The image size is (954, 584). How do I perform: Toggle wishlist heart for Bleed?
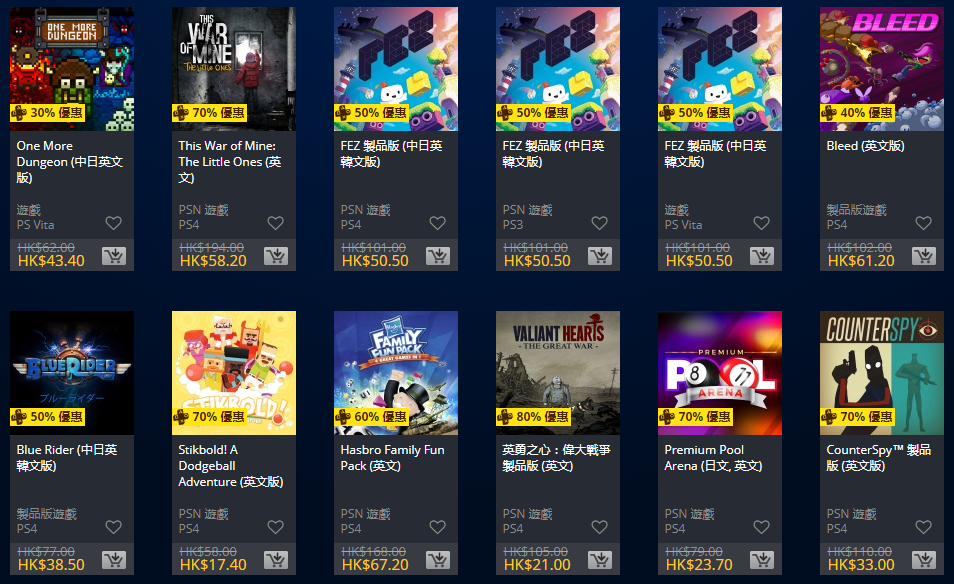(x=924, y=223)
